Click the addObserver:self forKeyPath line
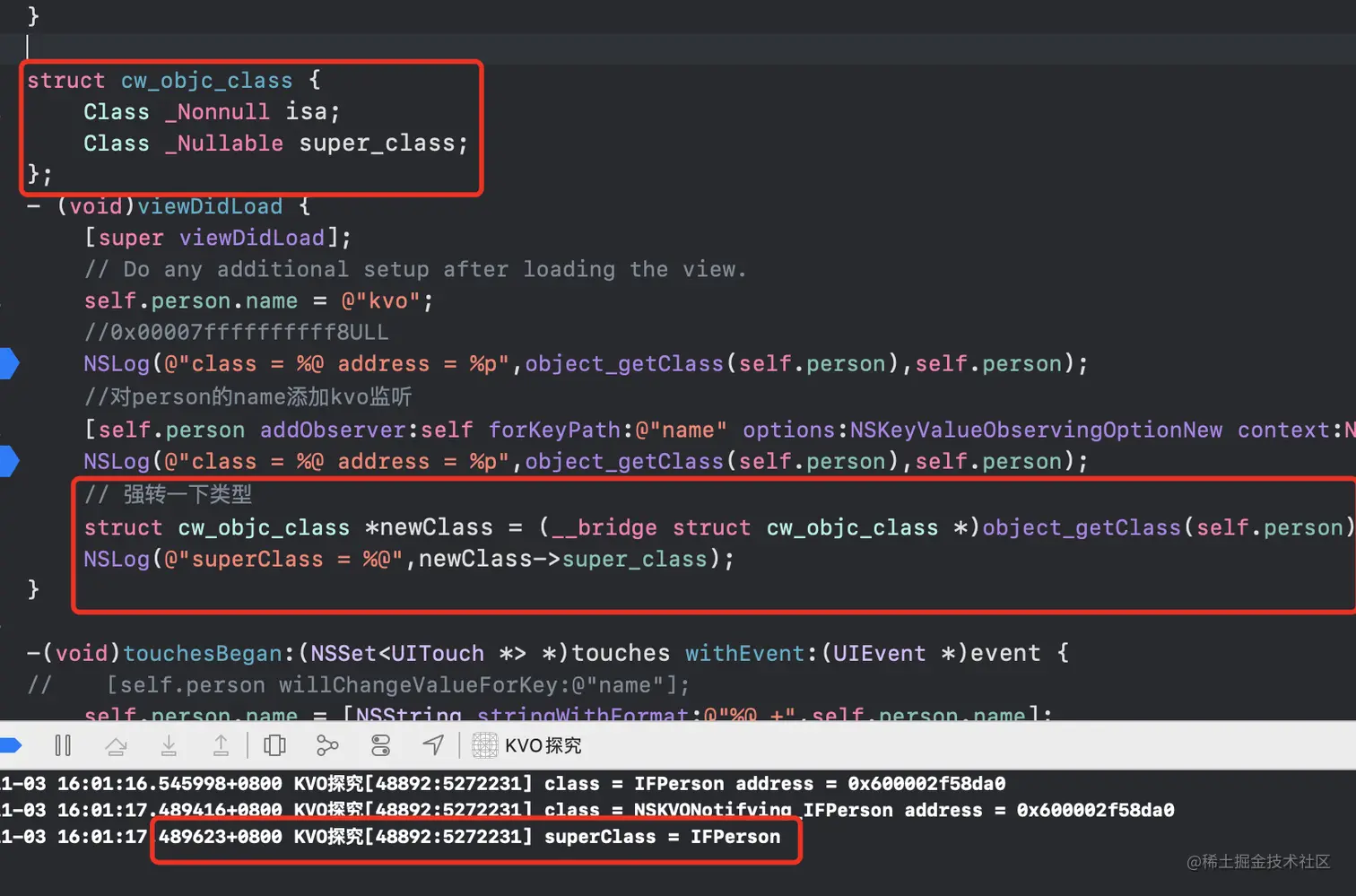This screenshot has width=1356, height=896. (x=719, y=430)
